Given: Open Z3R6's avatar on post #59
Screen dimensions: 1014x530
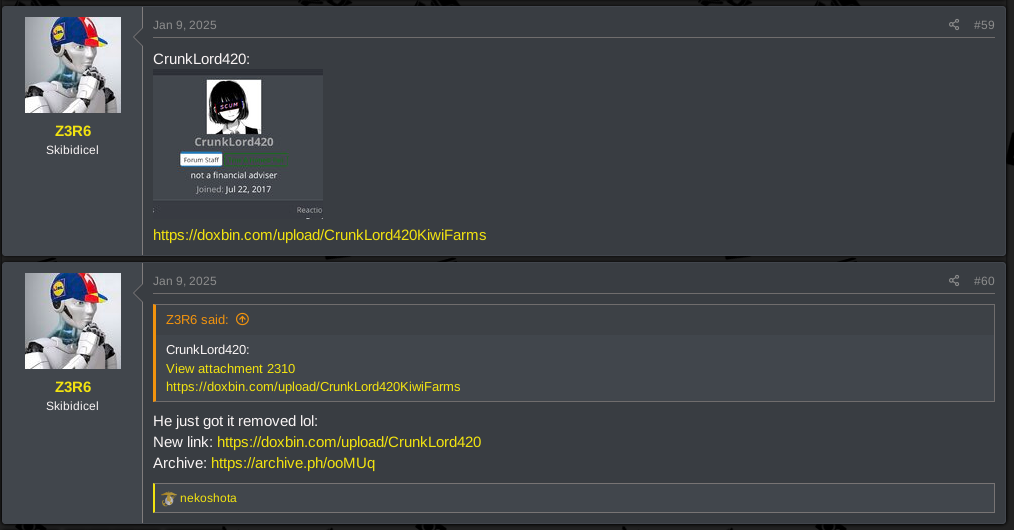Looking at the screenshot, I should (x=73, y=65).
